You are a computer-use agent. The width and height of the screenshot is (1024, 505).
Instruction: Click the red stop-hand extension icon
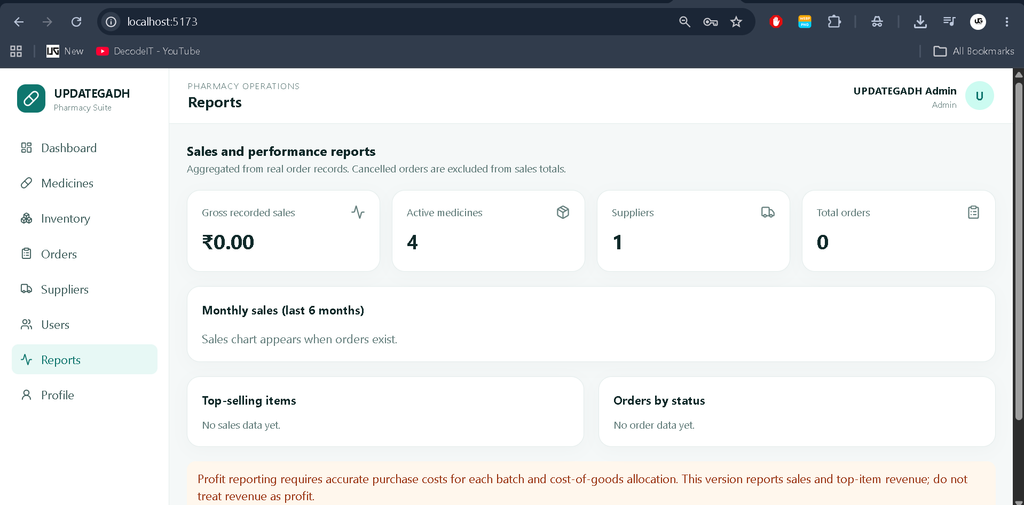coord(776,22)
